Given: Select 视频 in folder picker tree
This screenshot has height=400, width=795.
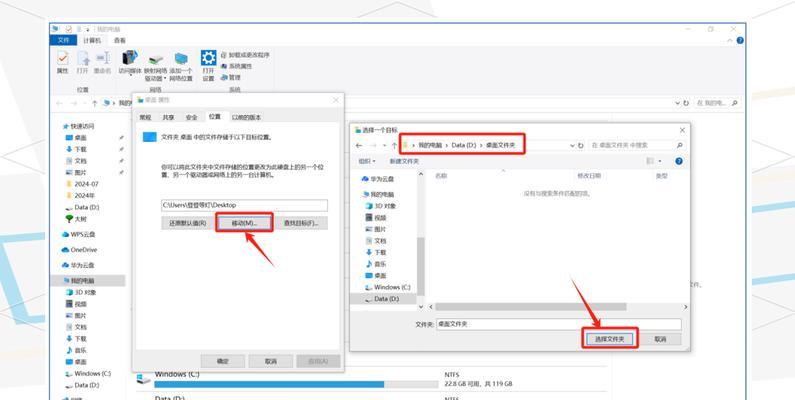Looking at the screenshot, I should [x=376, y=217].
